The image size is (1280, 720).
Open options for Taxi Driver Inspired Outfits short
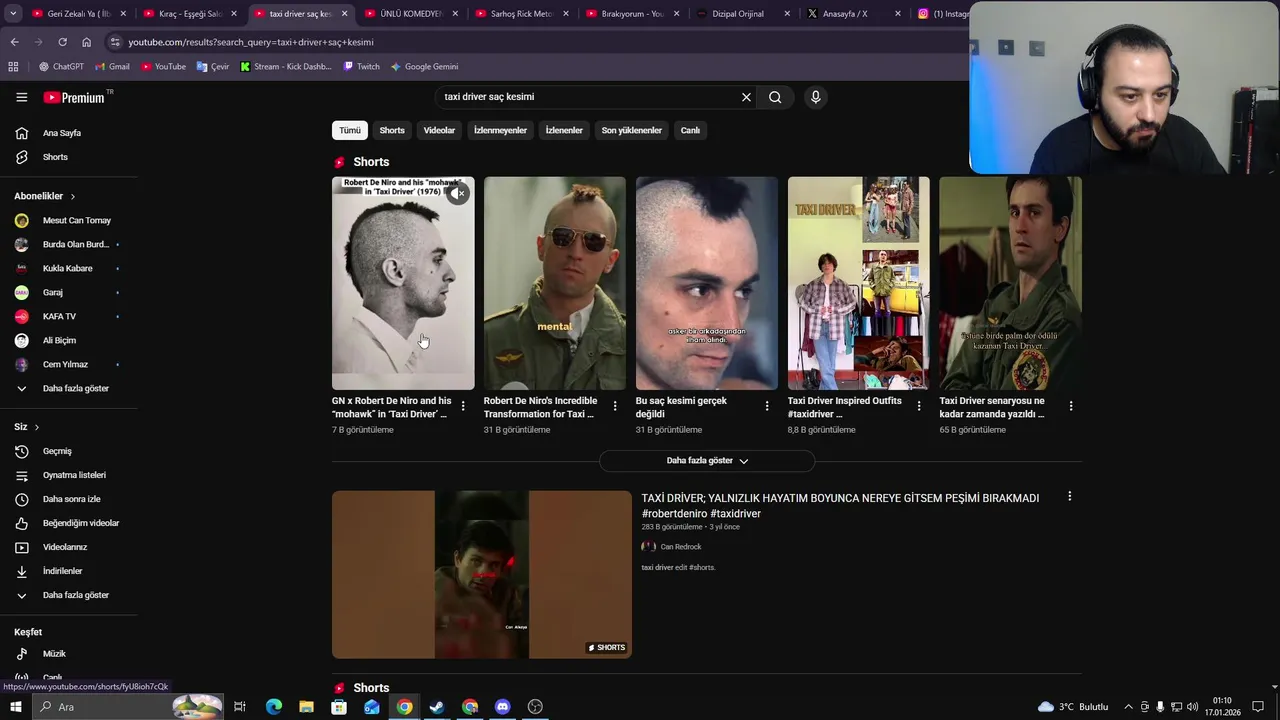click(x=919, y=406)
